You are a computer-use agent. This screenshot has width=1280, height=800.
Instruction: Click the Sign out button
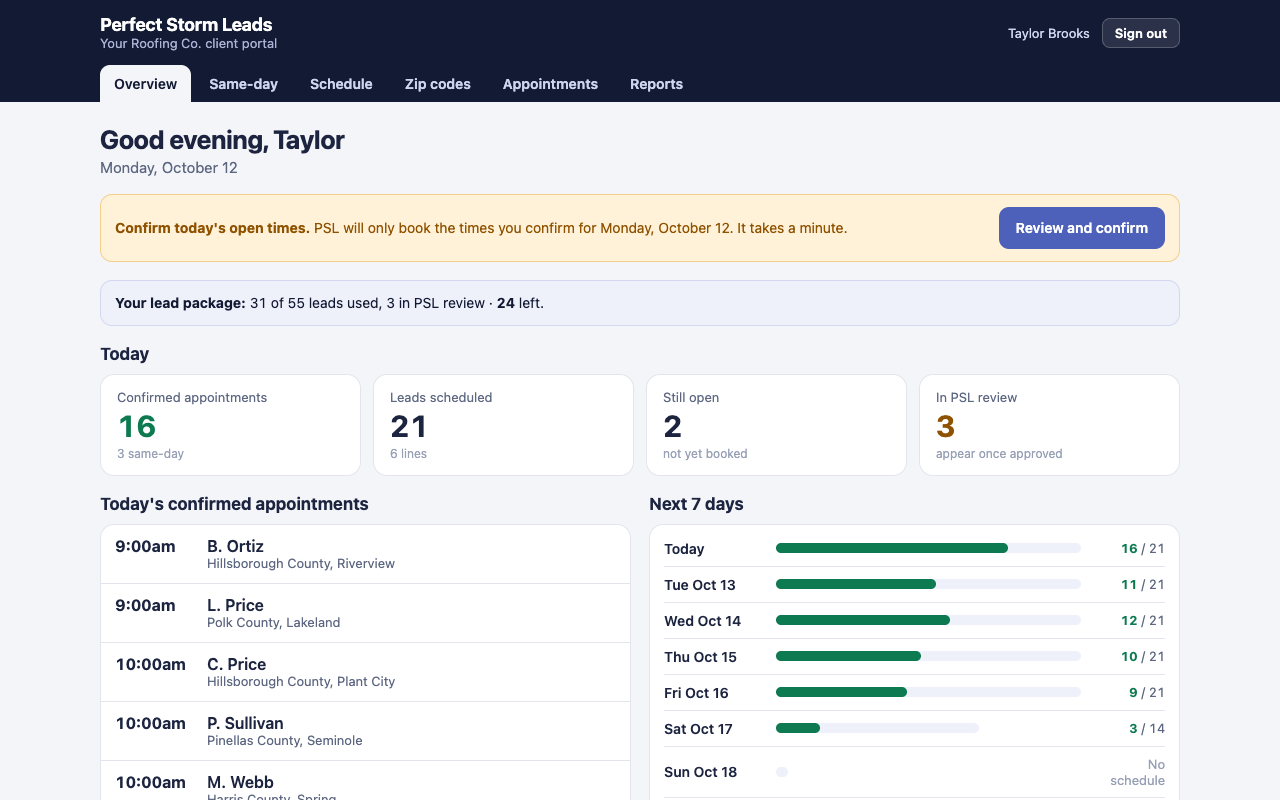click(1141, 33)
